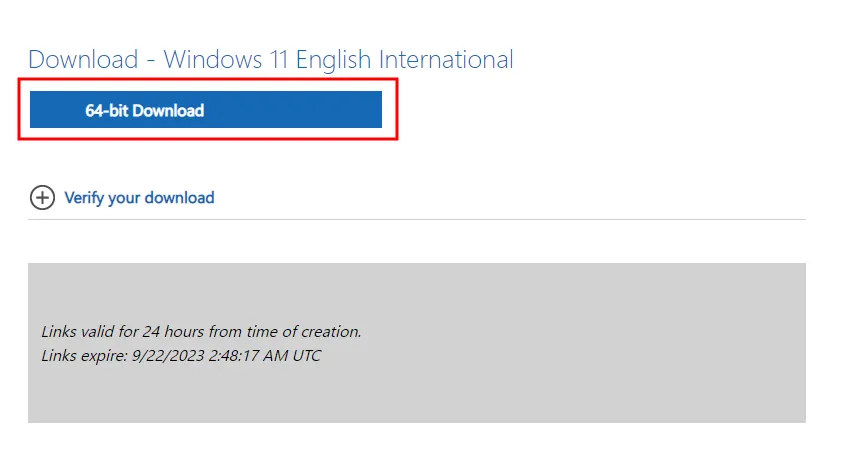Click the 64-bit Download button
The width and height of the screenshot is (854, 466).
(x=206, y=109)
